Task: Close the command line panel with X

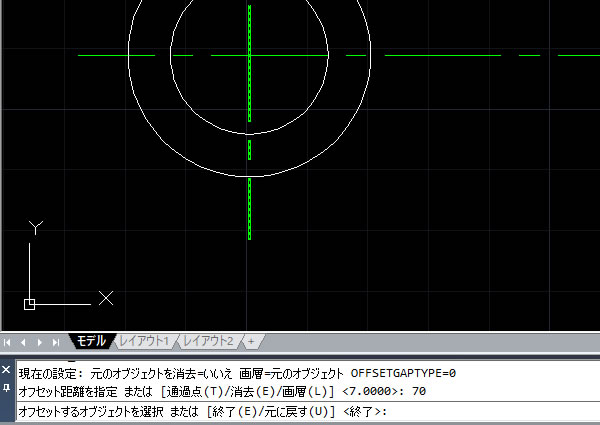Action: [x=6, y=370]
